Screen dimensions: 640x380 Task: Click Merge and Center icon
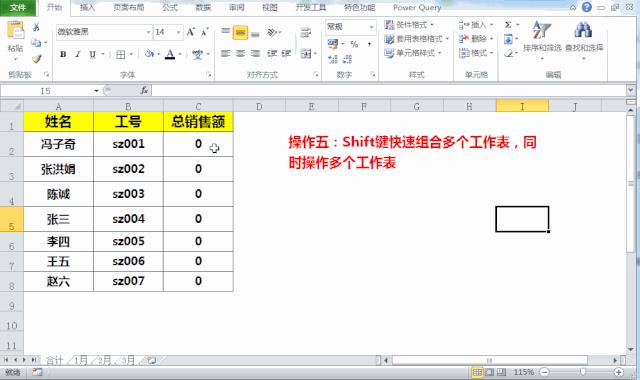coord(306,53)
